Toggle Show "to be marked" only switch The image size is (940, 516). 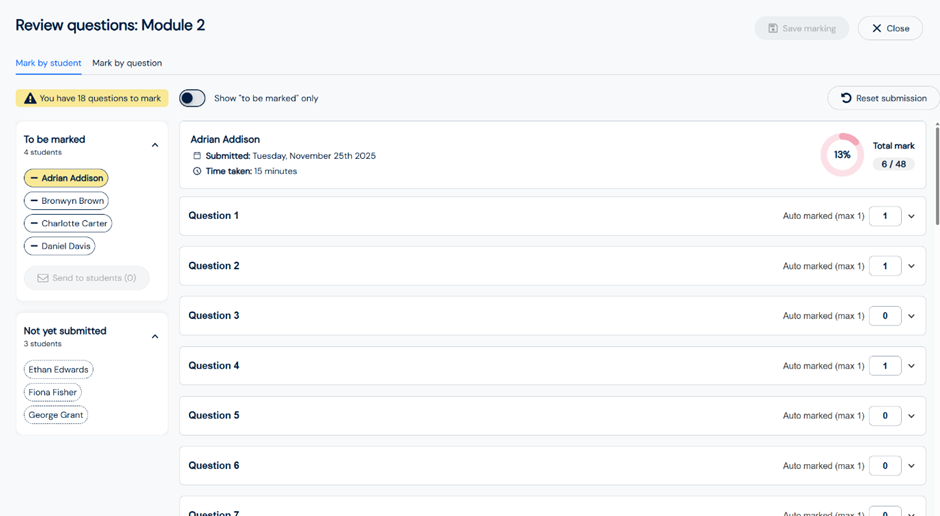(x=192, y=98)
